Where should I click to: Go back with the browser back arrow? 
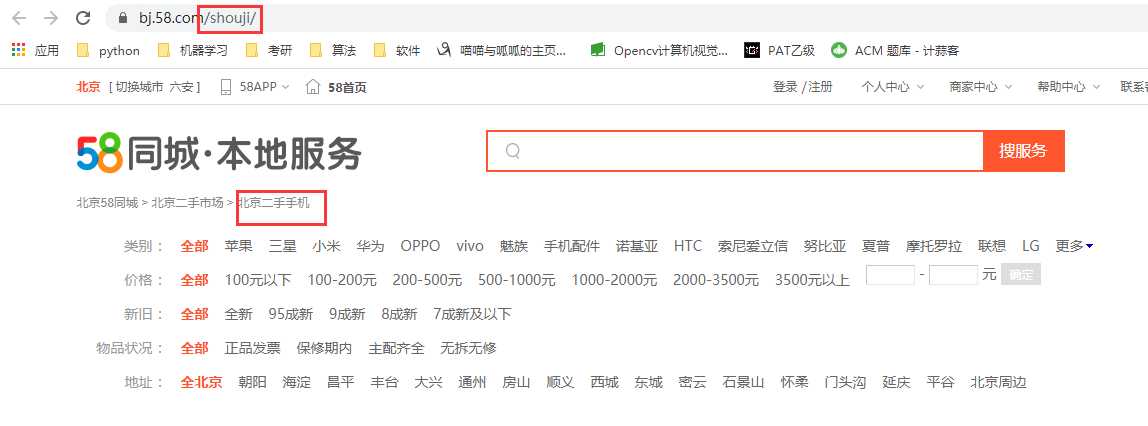tap(18, 18)
